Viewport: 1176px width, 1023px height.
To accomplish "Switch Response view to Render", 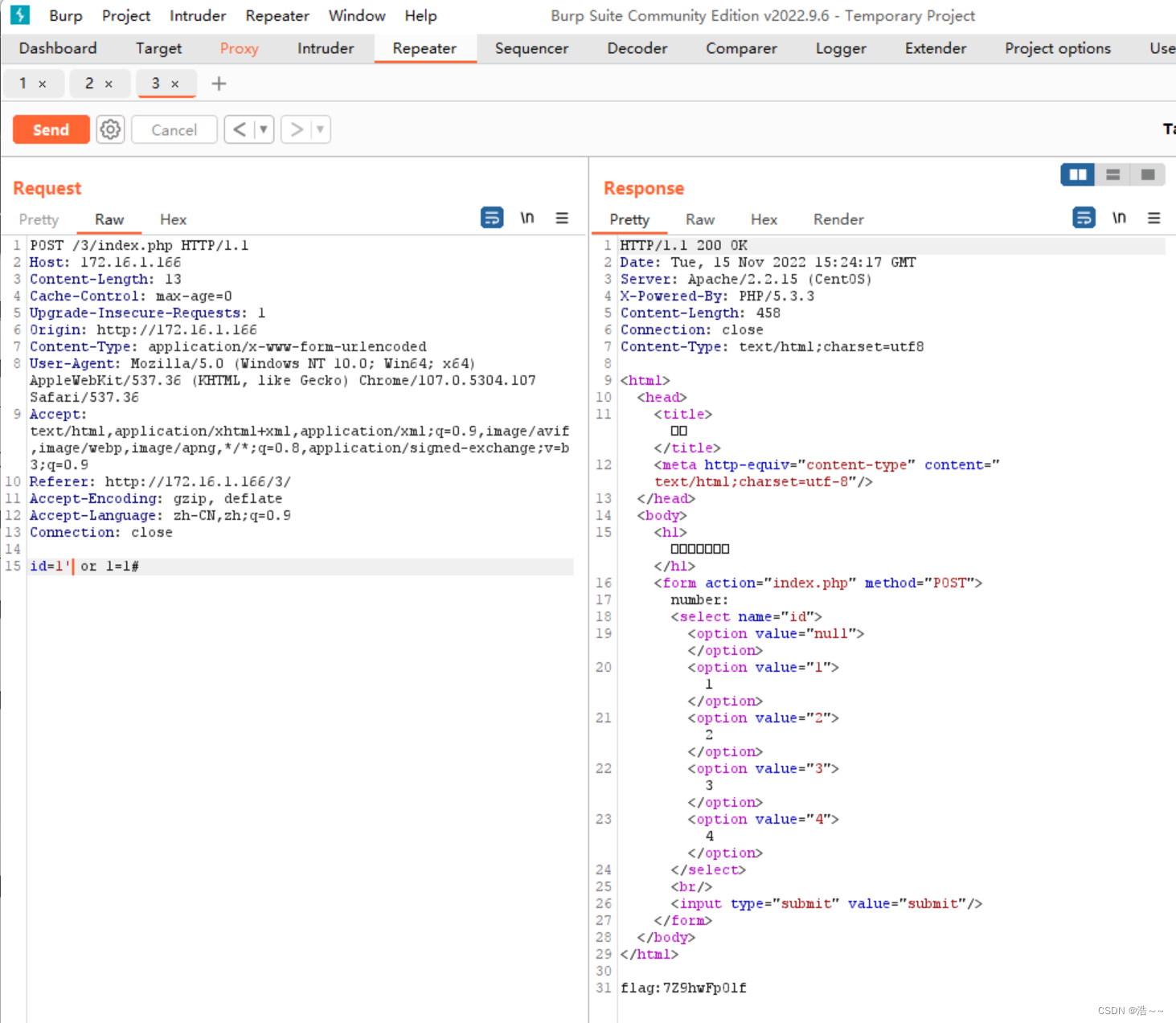I will tap(838, 219).
